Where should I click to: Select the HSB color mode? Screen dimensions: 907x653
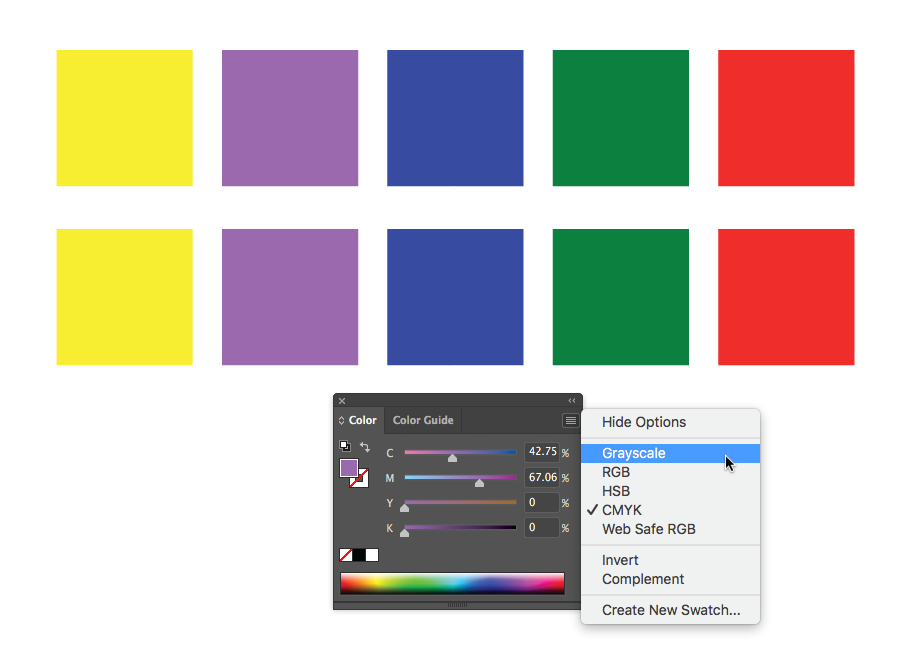(x=616, y=491)
